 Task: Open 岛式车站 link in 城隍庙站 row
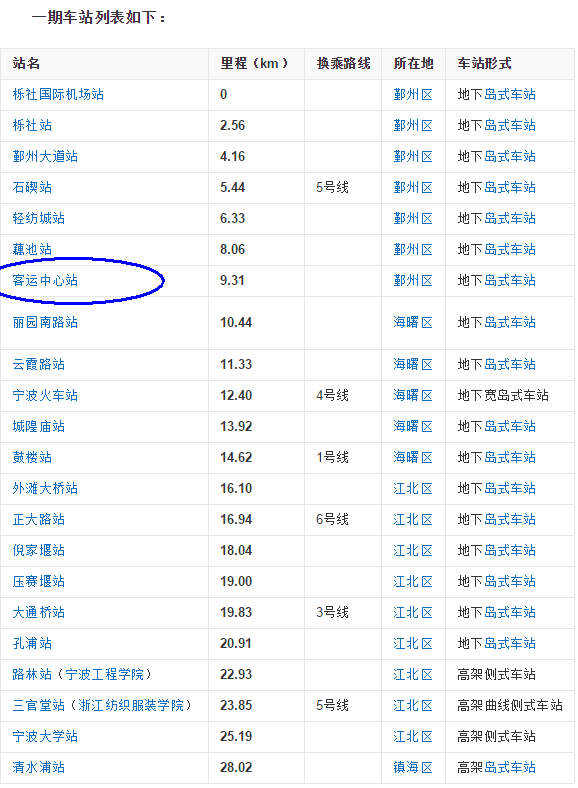pyautogui.click(x=510, y=427)
